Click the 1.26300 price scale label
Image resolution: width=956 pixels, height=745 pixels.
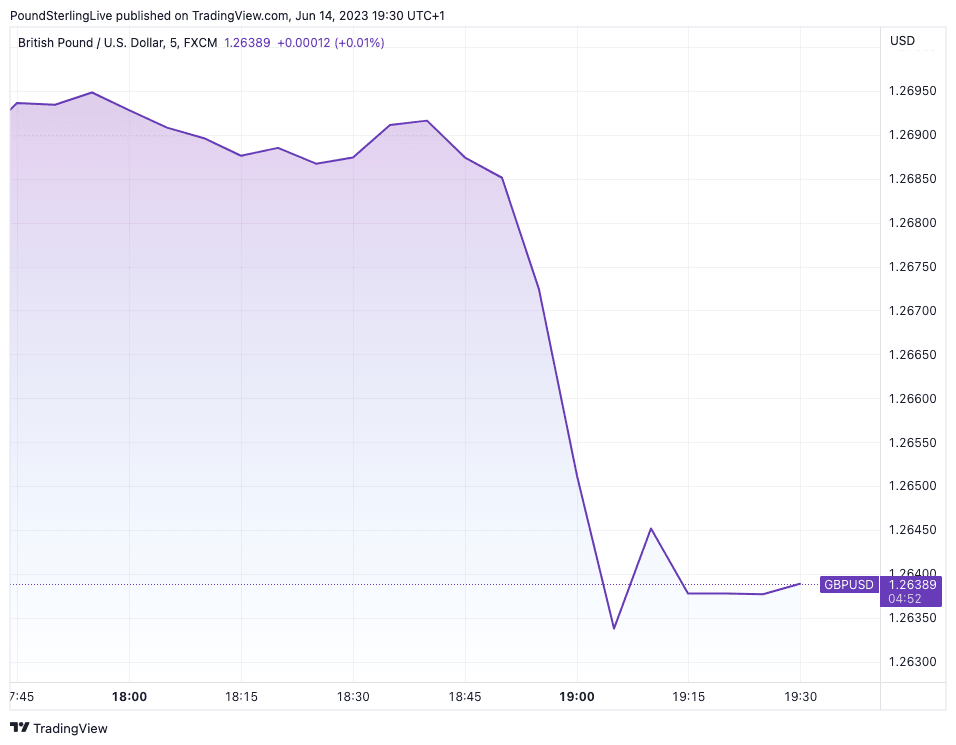coord(911,662)
